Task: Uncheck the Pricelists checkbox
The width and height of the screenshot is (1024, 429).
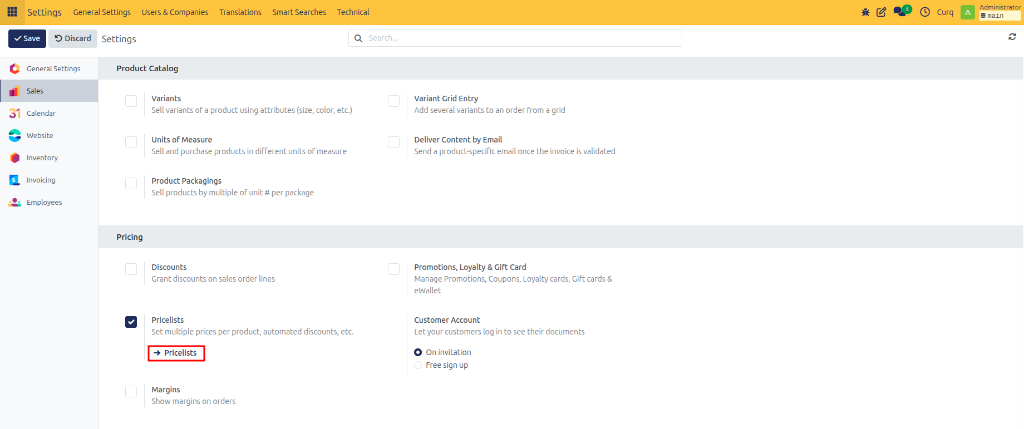Action: pyautogui.click(x=131, y=322)
